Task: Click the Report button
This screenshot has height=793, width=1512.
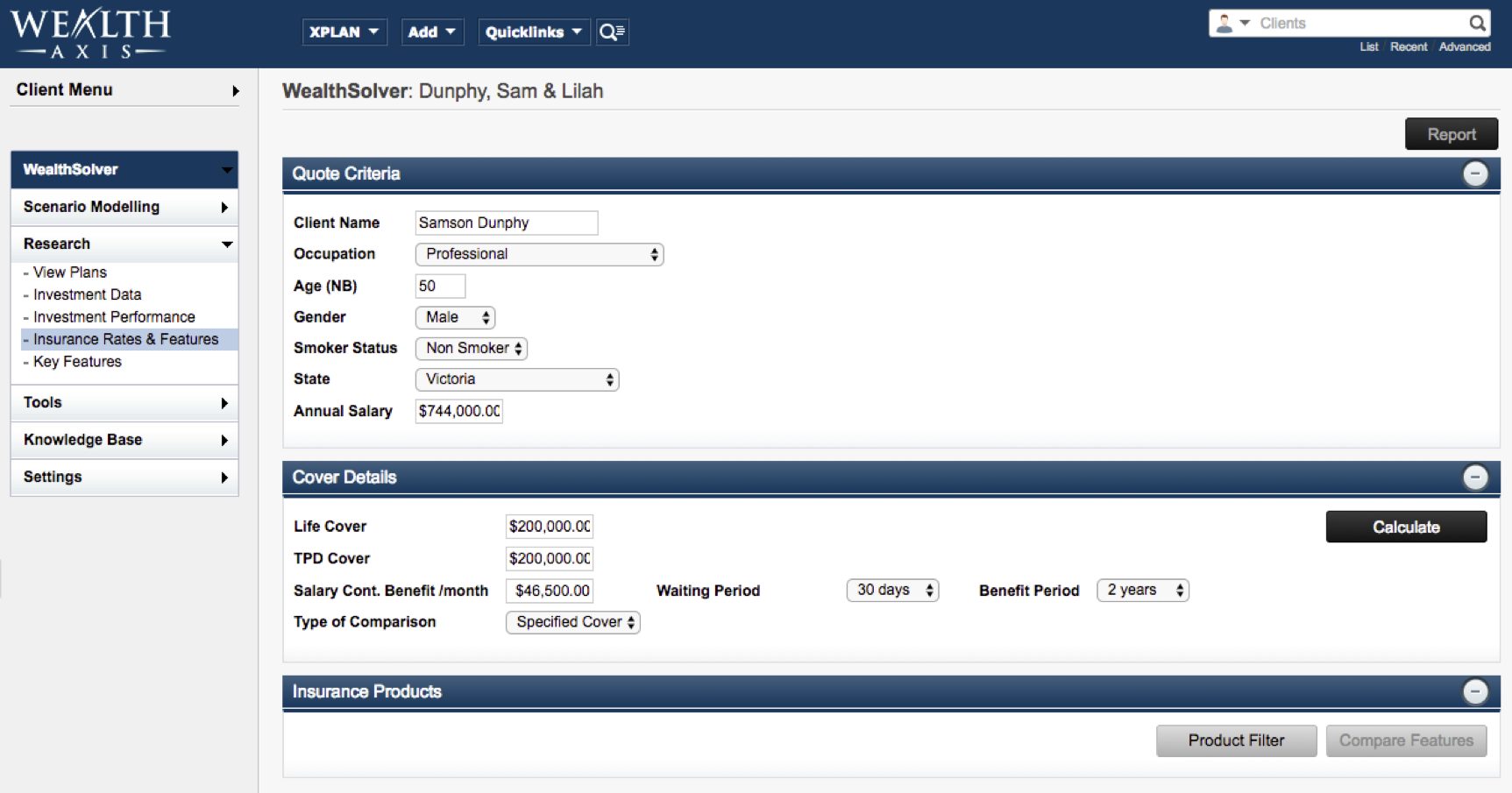Action: (x=1452, y=134)
